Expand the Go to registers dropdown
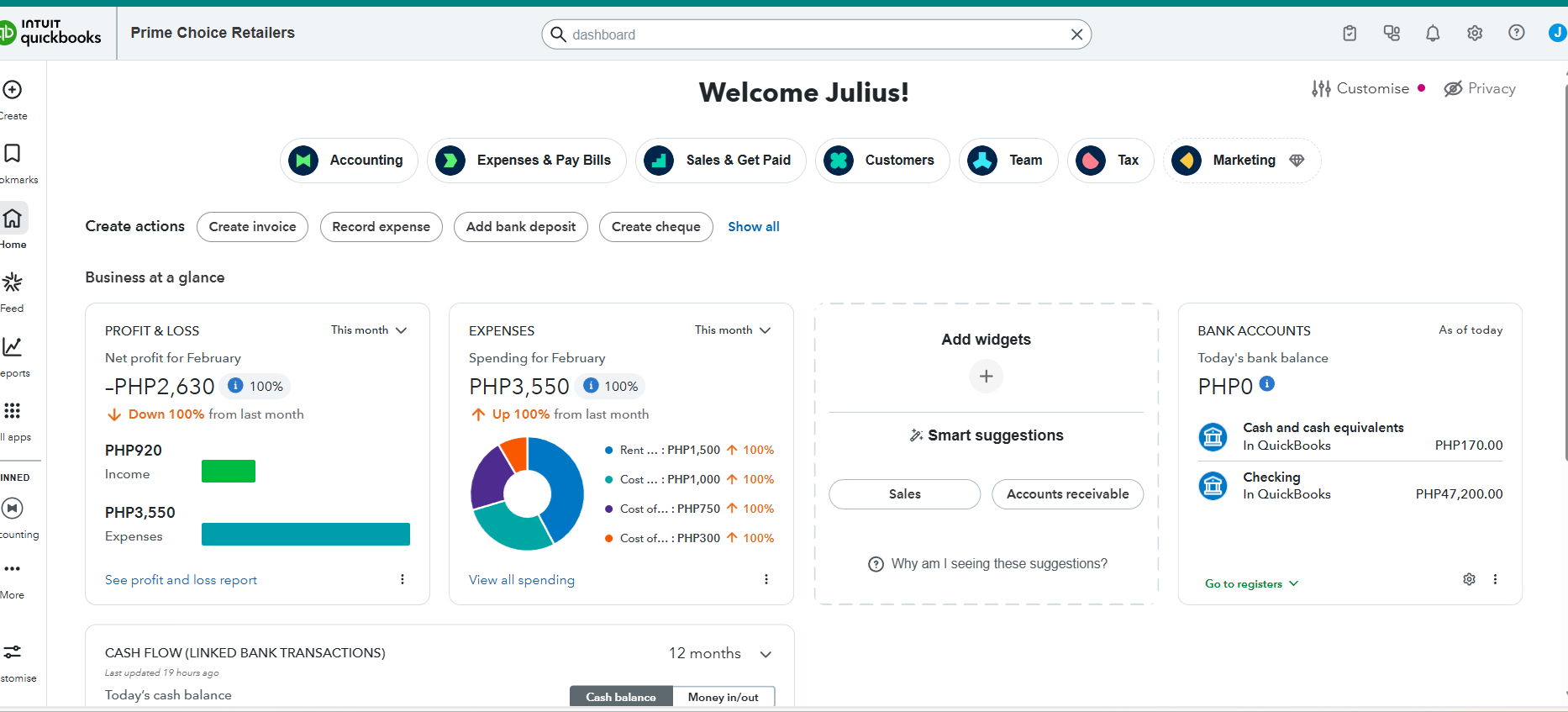Image resolution: width=1568 pixels, height=712 pixels. coord(1252,583)
